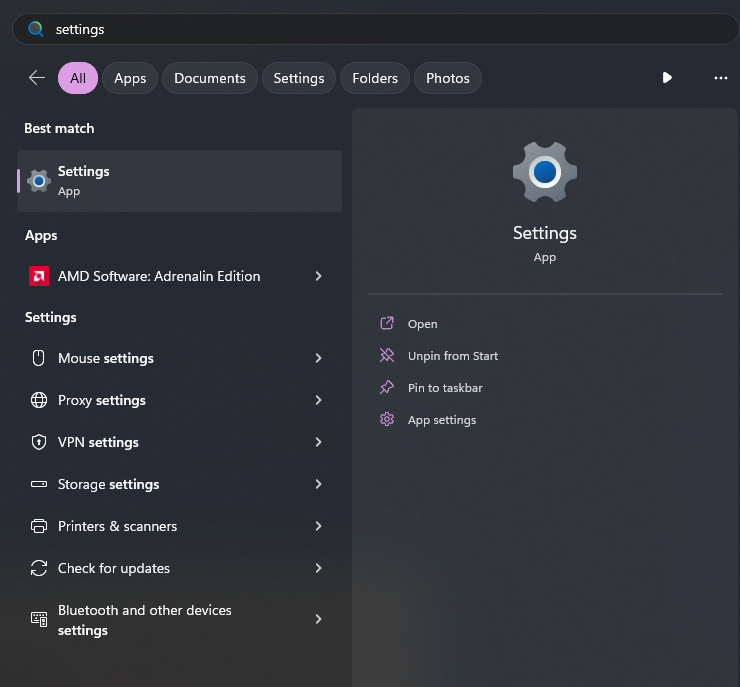Image resolution: width=740 pixels, height=687 pixels.
Task: Click the search box containing 'settings'
Action: [x=380, y=29]
